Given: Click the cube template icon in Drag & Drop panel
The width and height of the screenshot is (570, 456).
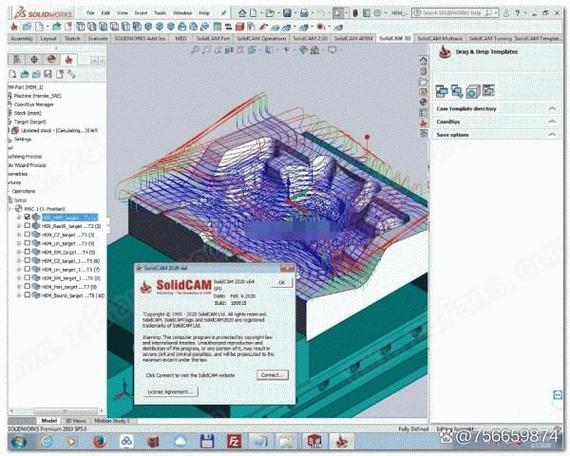Looking at the screenshot, I should [473, 91].
